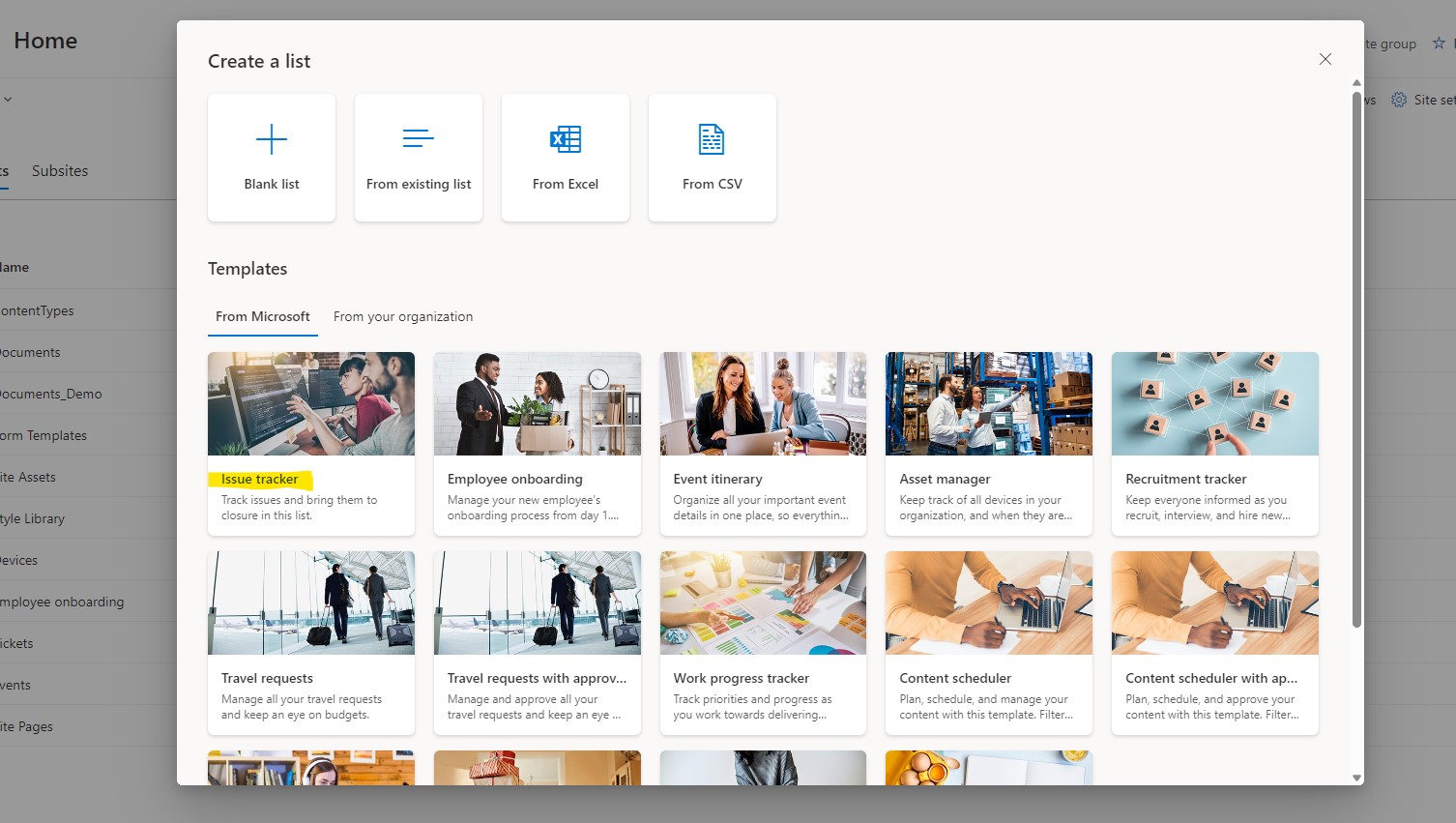Click the Site settings gear icon

pos(1399,100)
